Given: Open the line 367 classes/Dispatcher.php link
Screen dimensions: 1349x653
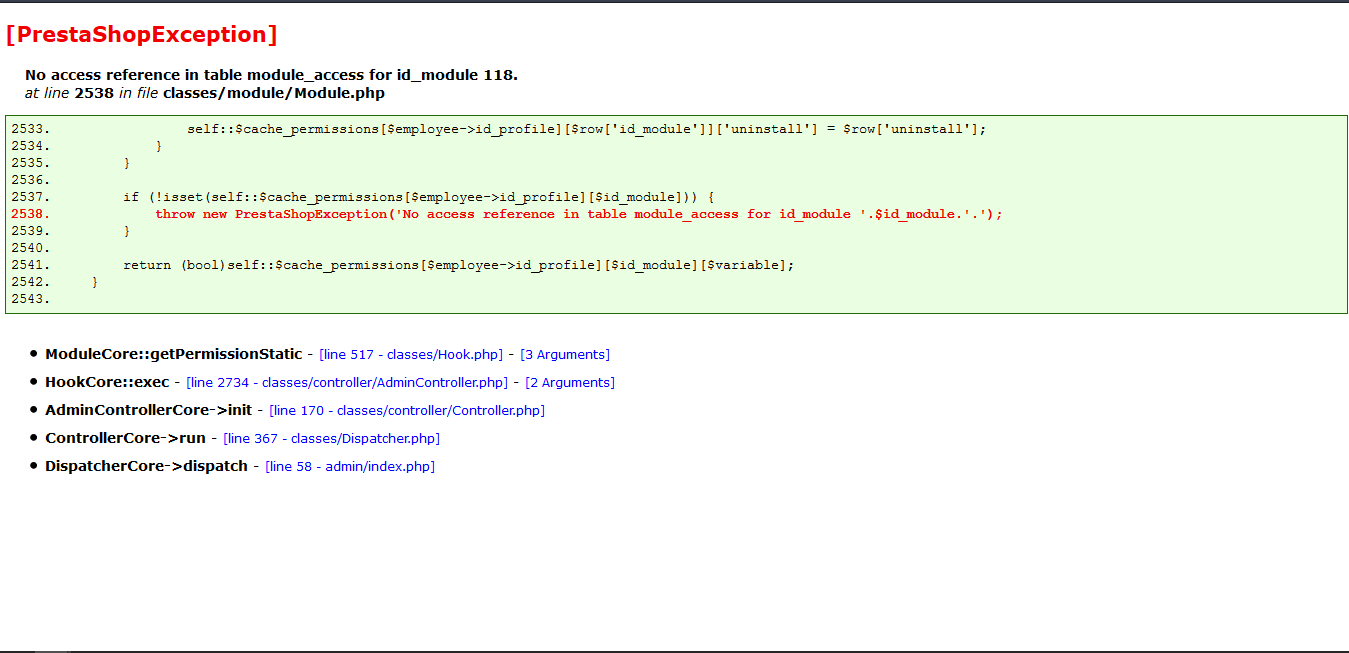Looking at the screenshot, I should click(x=331, y=439).
